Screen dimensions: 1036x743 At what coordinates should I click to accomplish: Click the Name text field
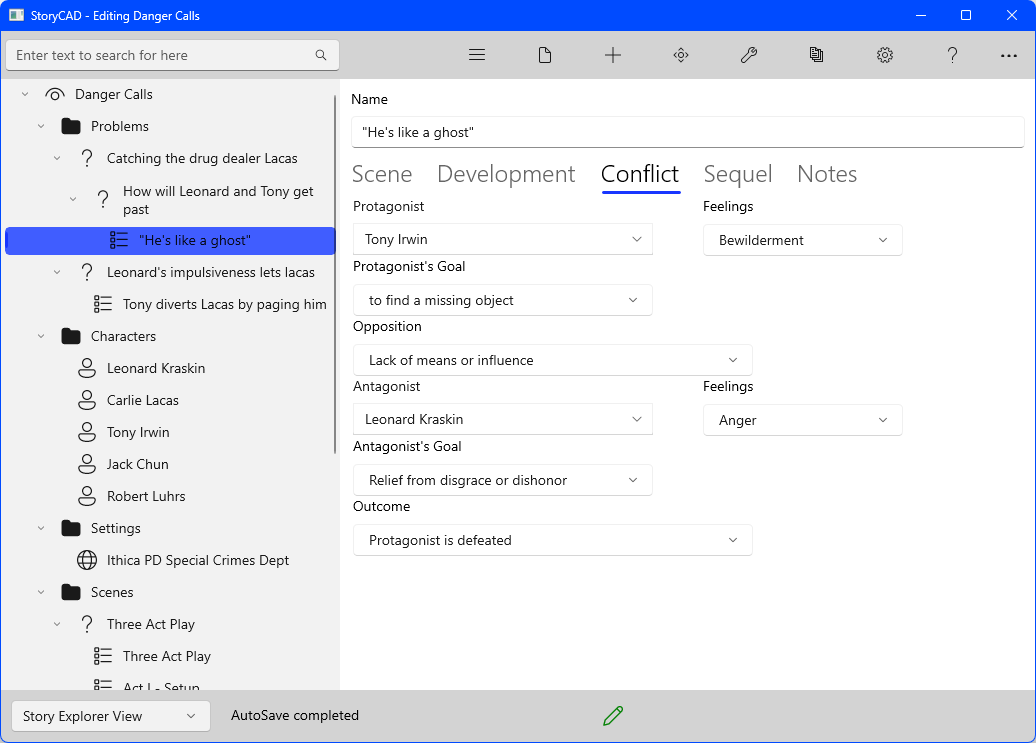point(687,132)
